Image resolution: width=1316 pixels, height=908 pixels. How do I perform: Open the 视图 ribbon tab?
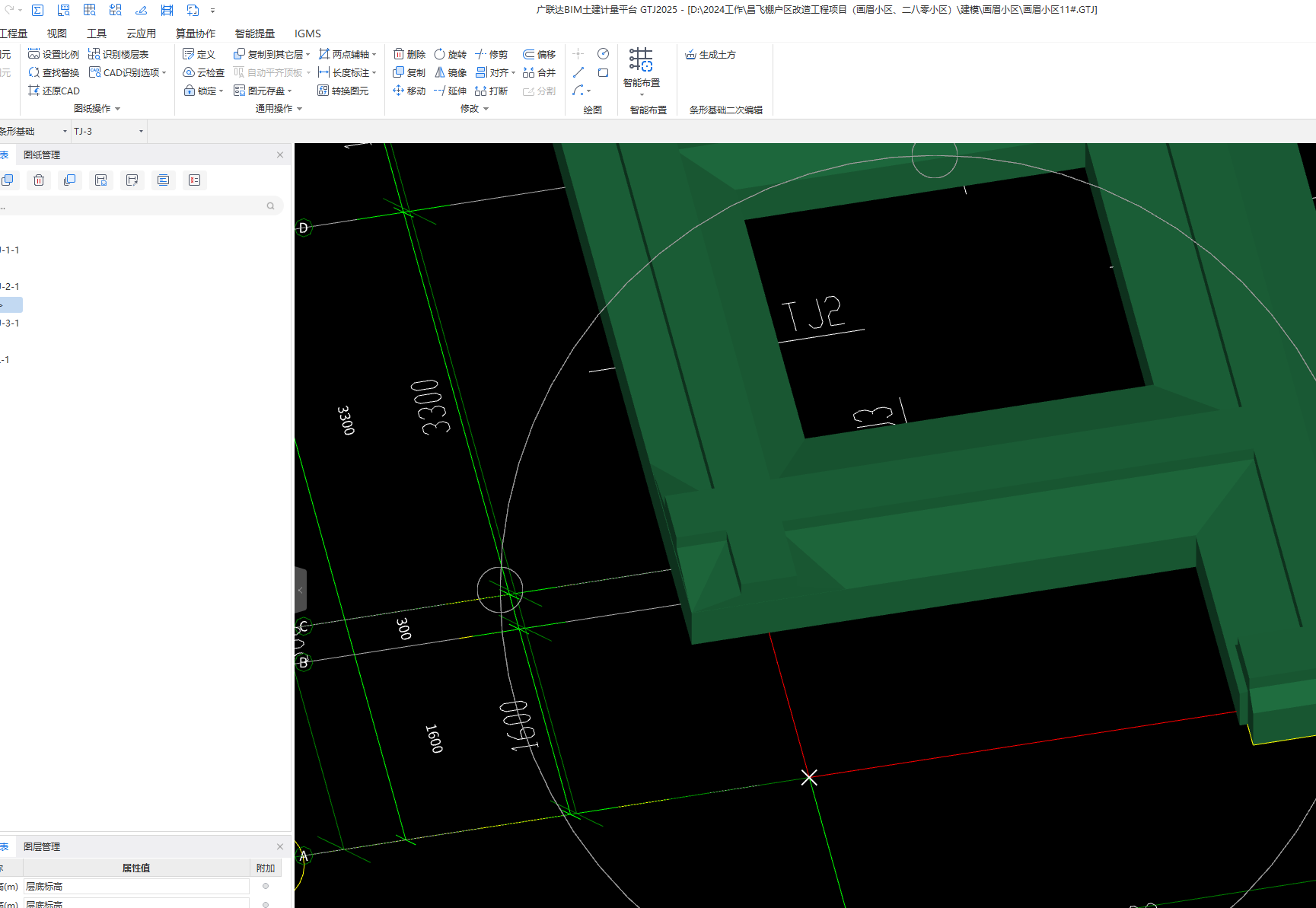[x=57, y=33]
